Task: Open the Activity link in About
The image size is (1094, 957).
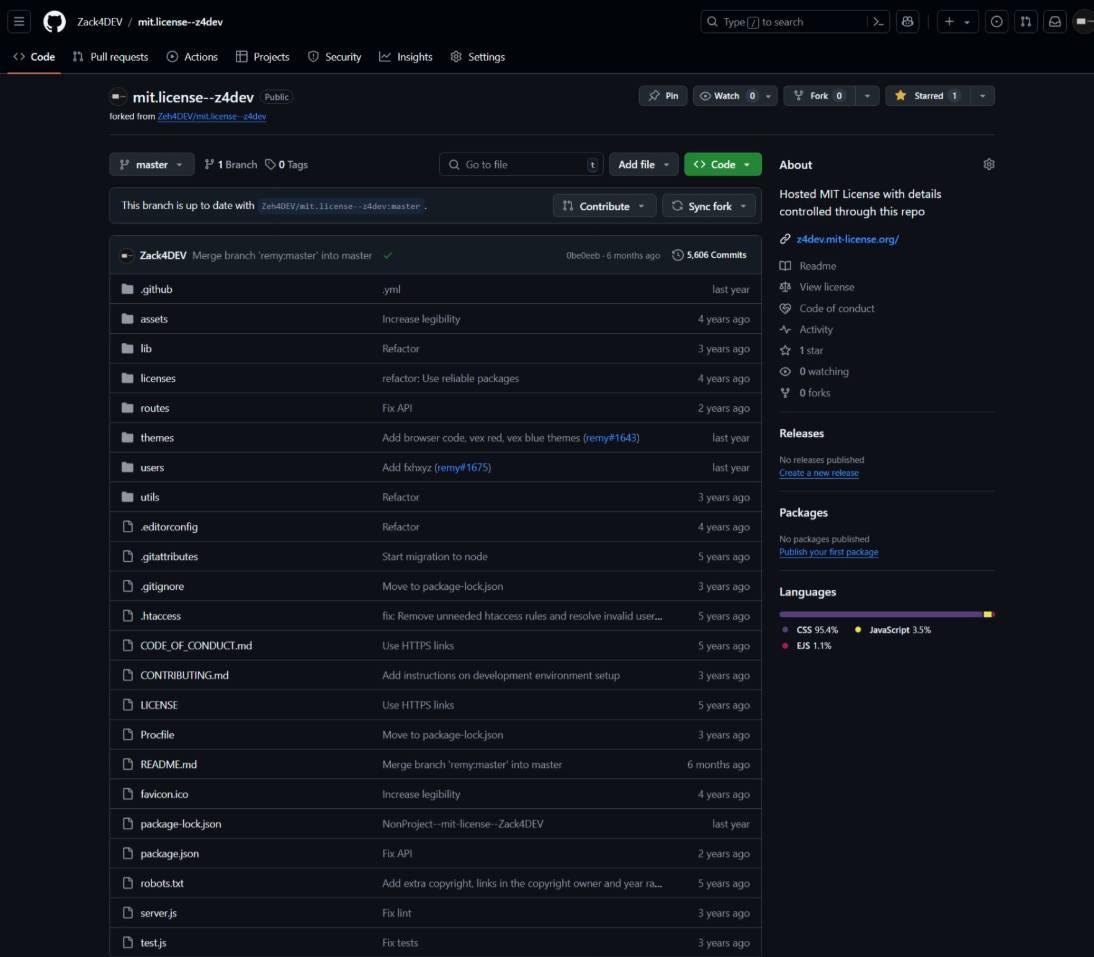Action: (807, 329)
